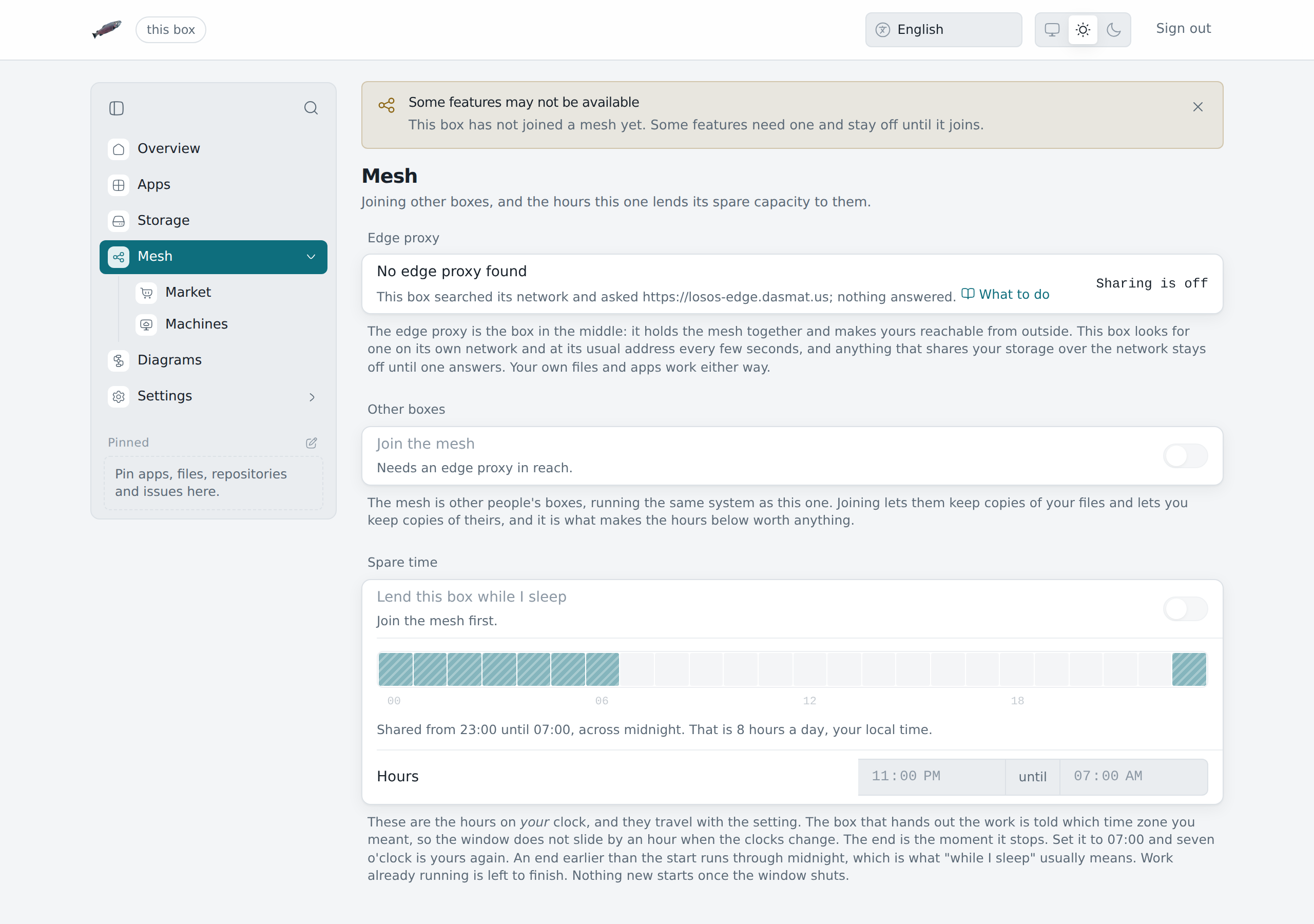This screenshot has width=1314, height=924.
Task: Toggle Lend this box while I sleep
Action: [1185, 609]
